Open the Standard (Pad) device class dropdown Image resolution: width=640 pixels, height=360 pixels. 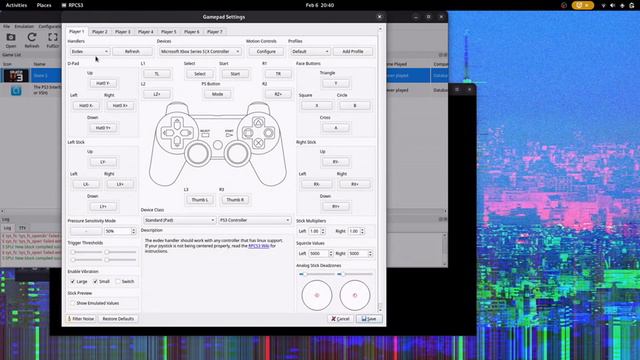coord(179,220)
